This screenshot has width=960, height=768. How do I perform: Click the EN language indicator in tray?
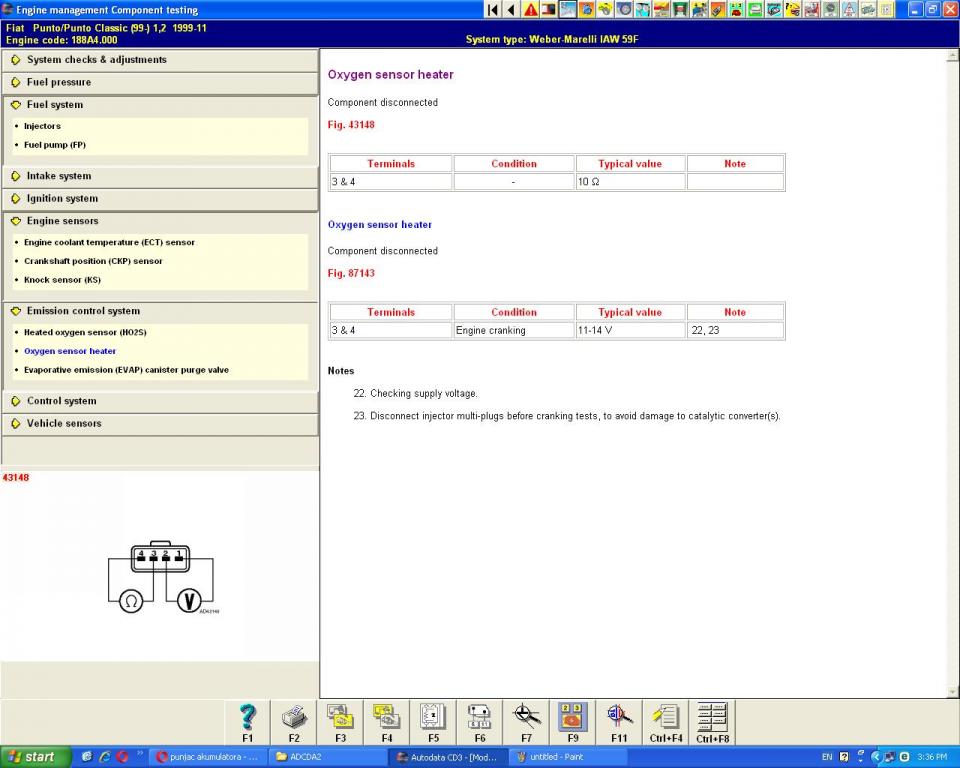(827, 757)
